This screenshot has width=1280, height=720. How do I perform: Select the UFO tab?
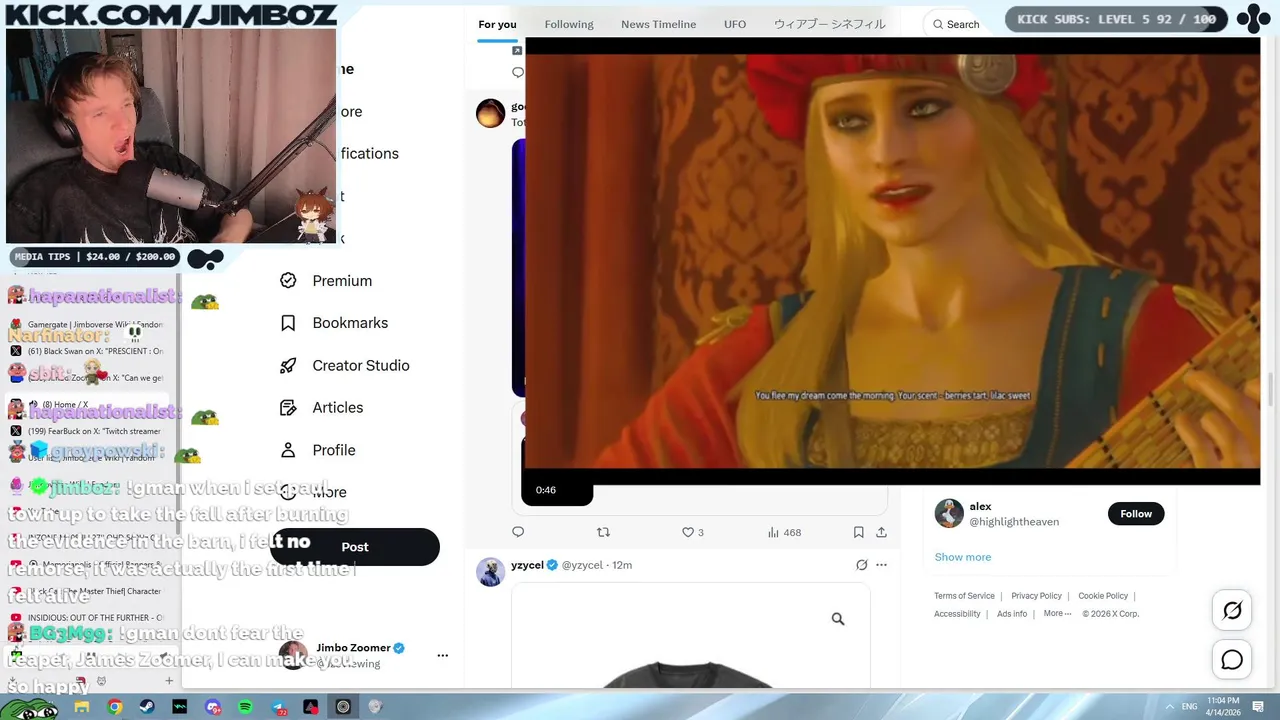click(x=735, y=24)
